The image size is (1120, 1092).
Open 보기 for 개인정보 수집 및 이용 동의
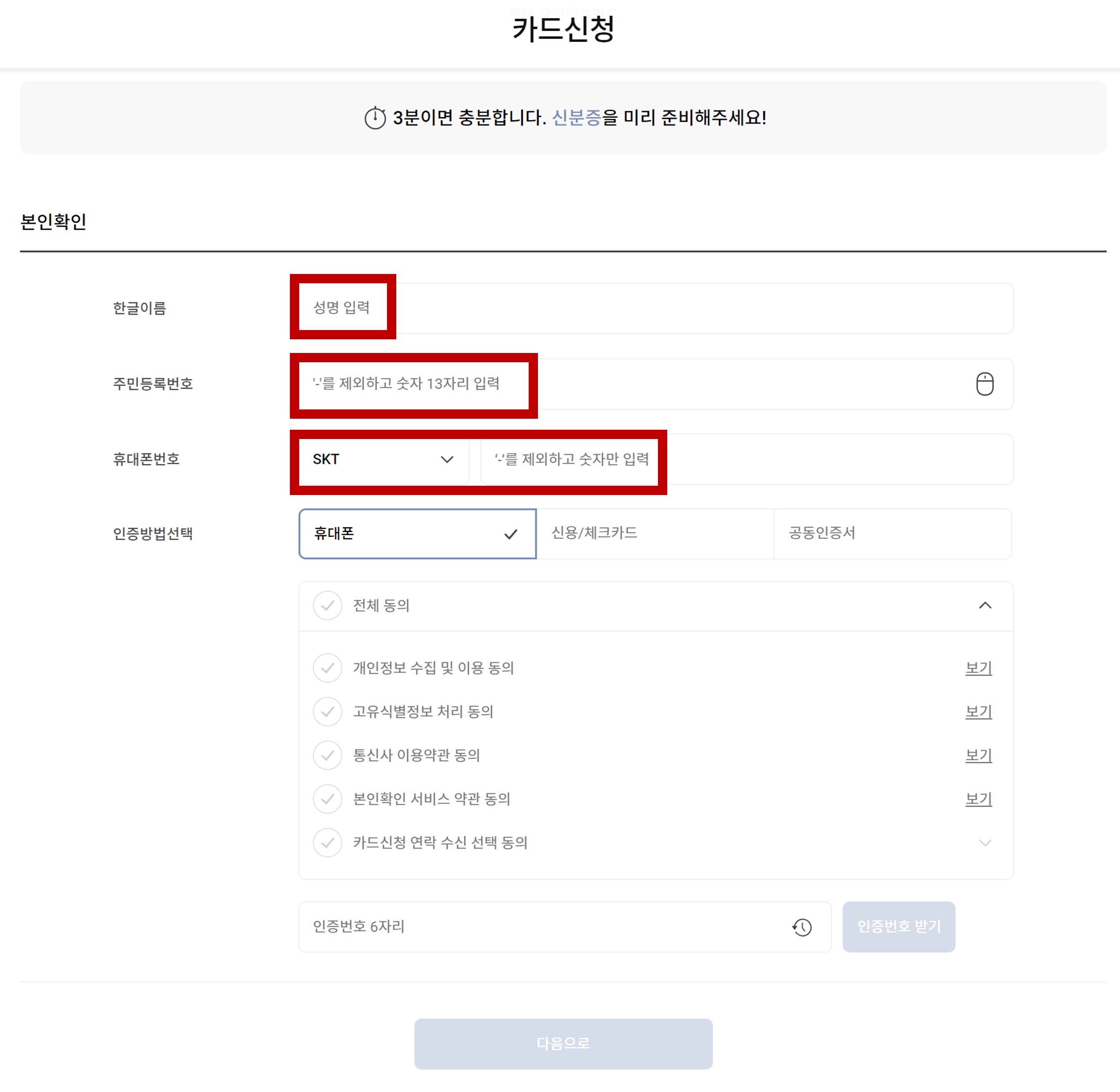pos(978,668)
